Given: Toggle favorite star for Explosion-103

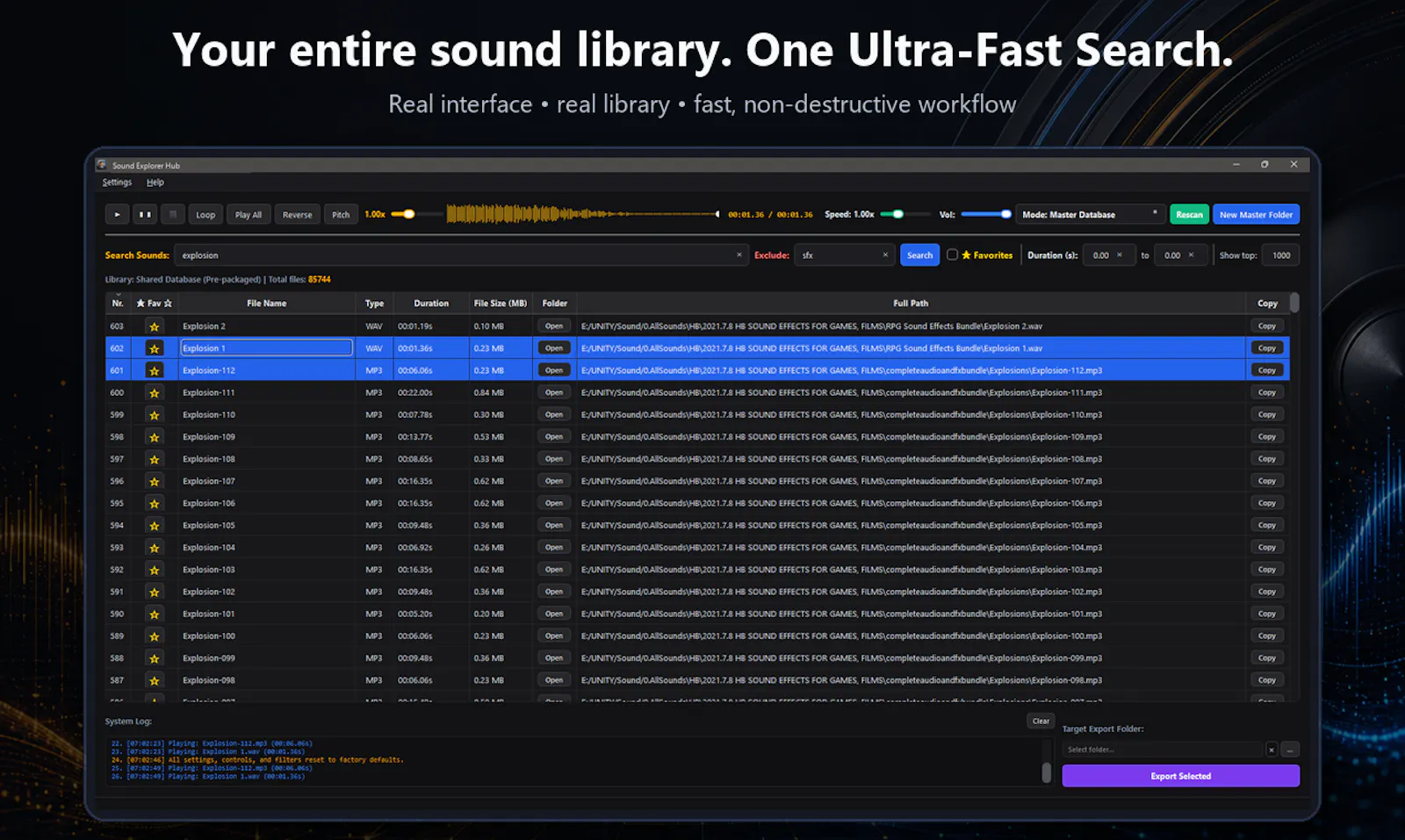Looking at the screenshot, I should click(x=155, y=570).
